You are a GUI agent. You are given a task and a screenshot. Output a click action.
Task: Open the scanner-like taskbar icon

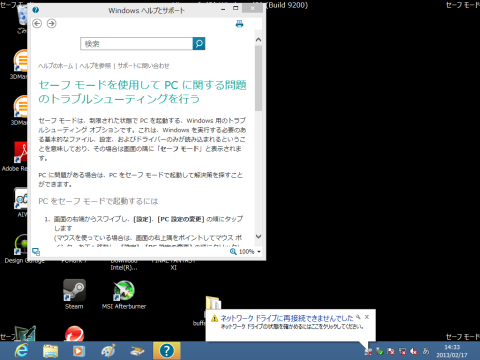137,351
